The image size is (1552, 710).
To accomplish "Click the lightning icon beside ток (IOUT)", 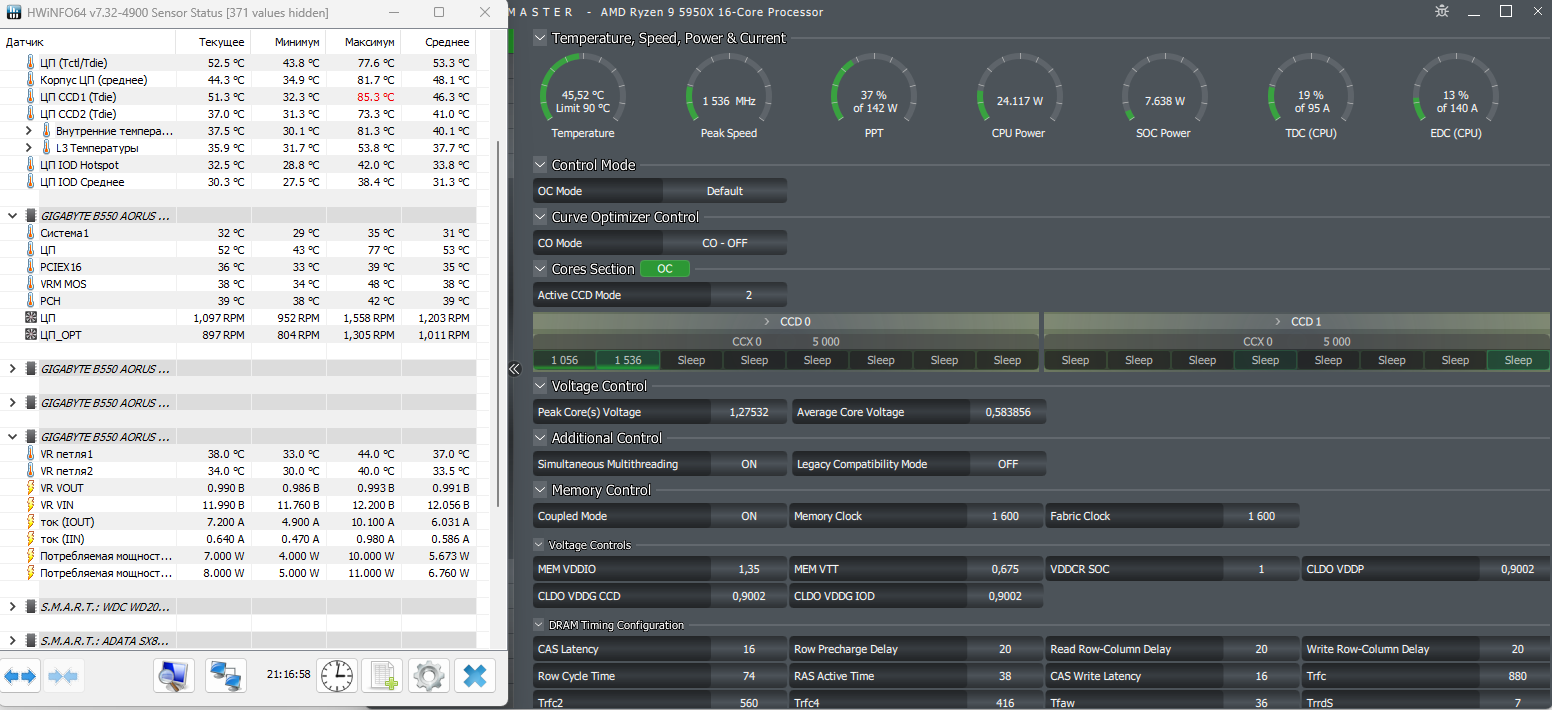I will (31, 521).
